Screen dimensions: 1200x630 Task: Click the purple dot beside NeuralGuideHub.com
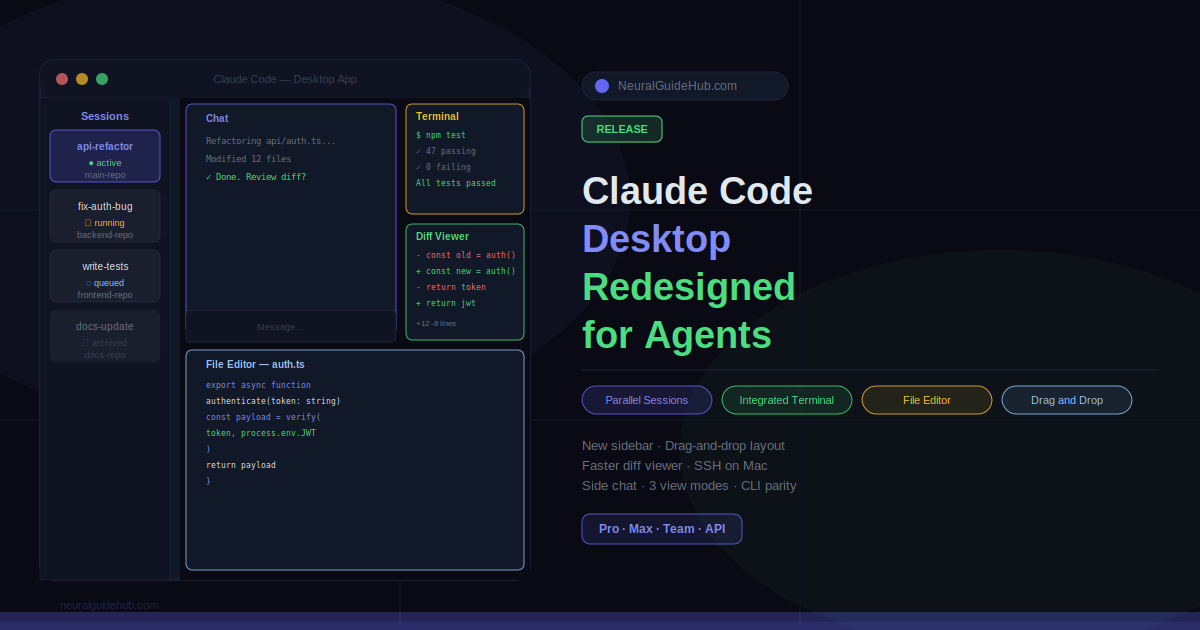[x=602, y=86]
